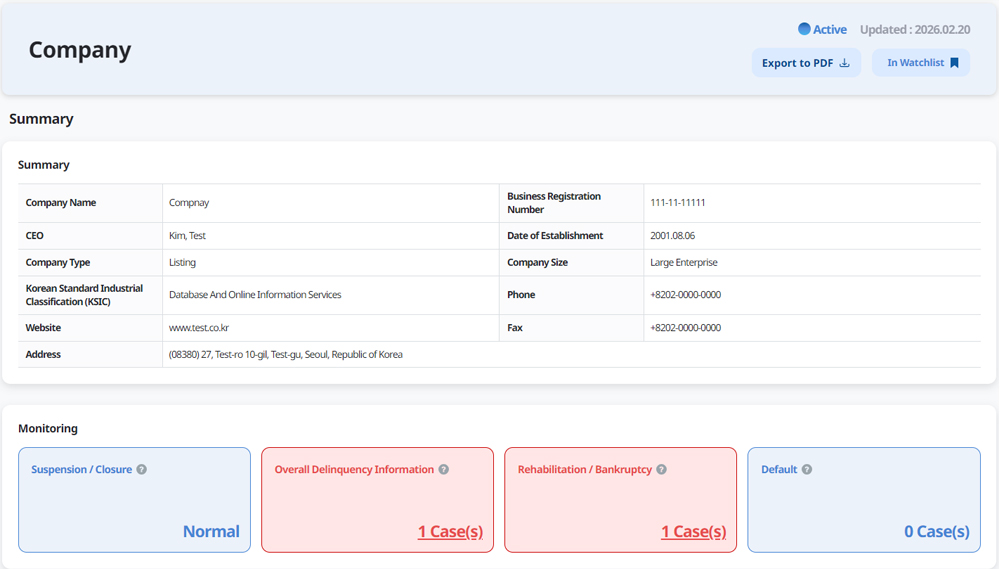Select the business registration number 111-11-11111
The height and width of the screenshot is (569, 1000).
point(678,203)
